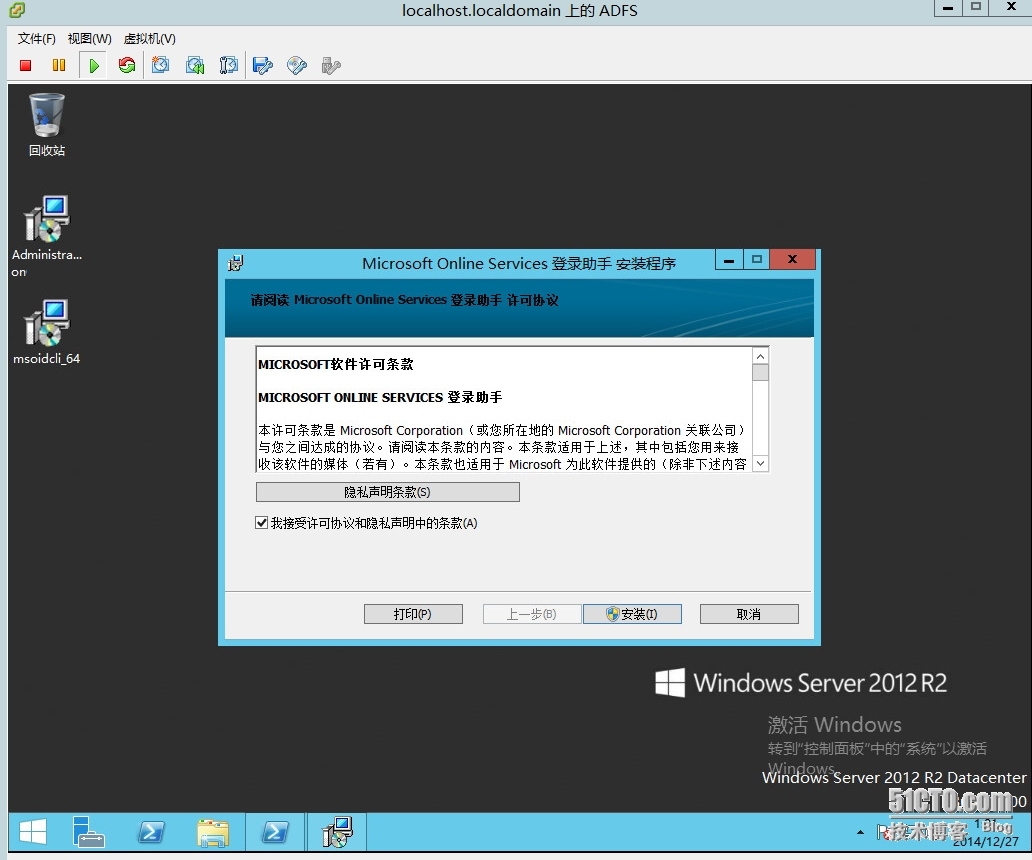Viewport: 1032px width, 860px height.
Task: Maximize the installer dialog
Action: click(757, 260)
